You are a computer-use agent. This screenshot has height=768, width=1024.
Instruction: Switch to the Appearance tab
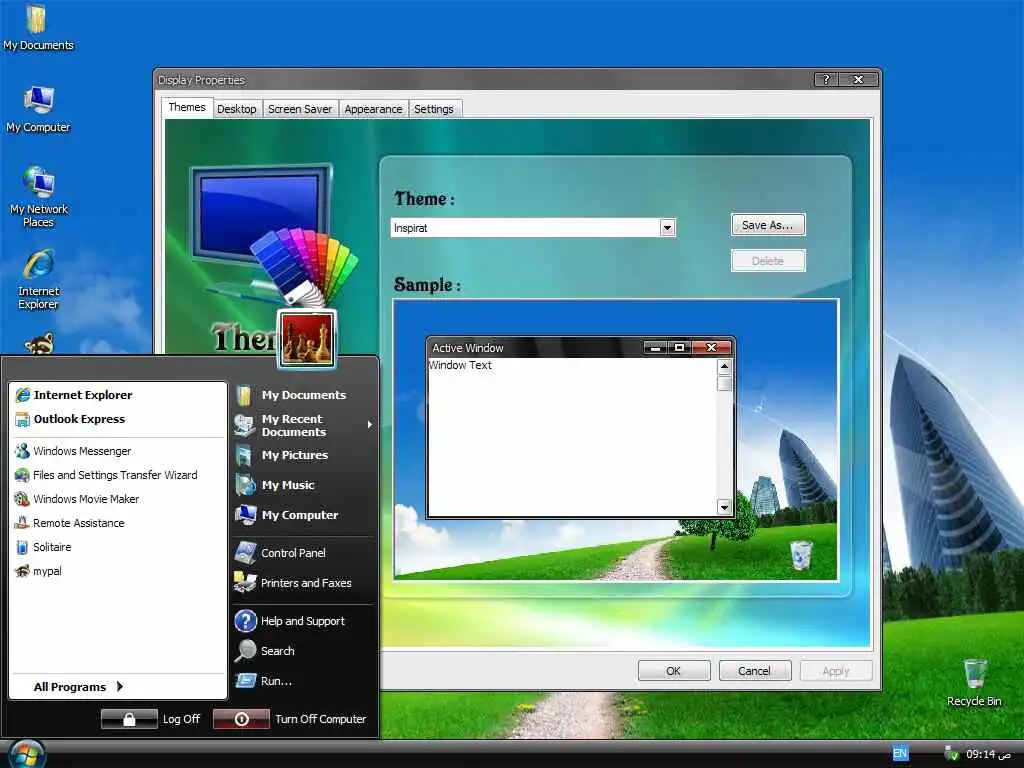[x=373, y=109]
